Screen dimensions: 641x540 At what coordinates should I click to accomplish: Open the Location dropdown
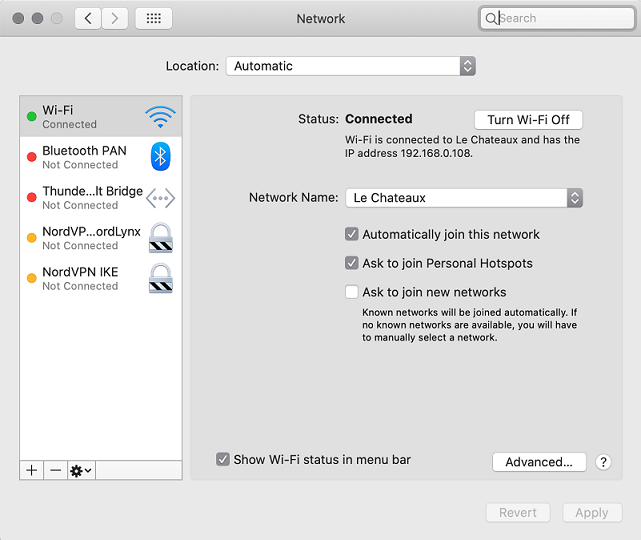[351, 66]
